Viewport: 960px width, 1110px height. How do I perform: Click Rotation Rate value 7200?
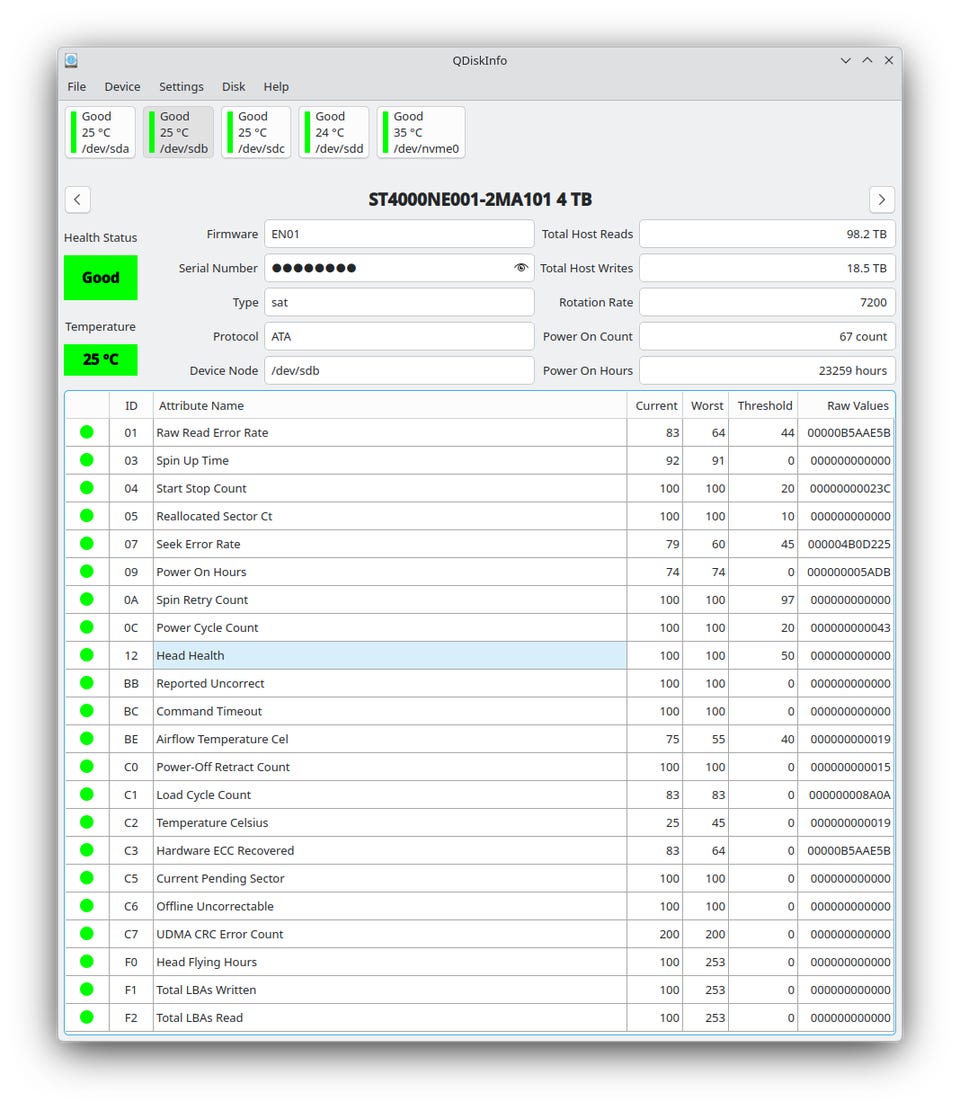click(x=767, y=302)
